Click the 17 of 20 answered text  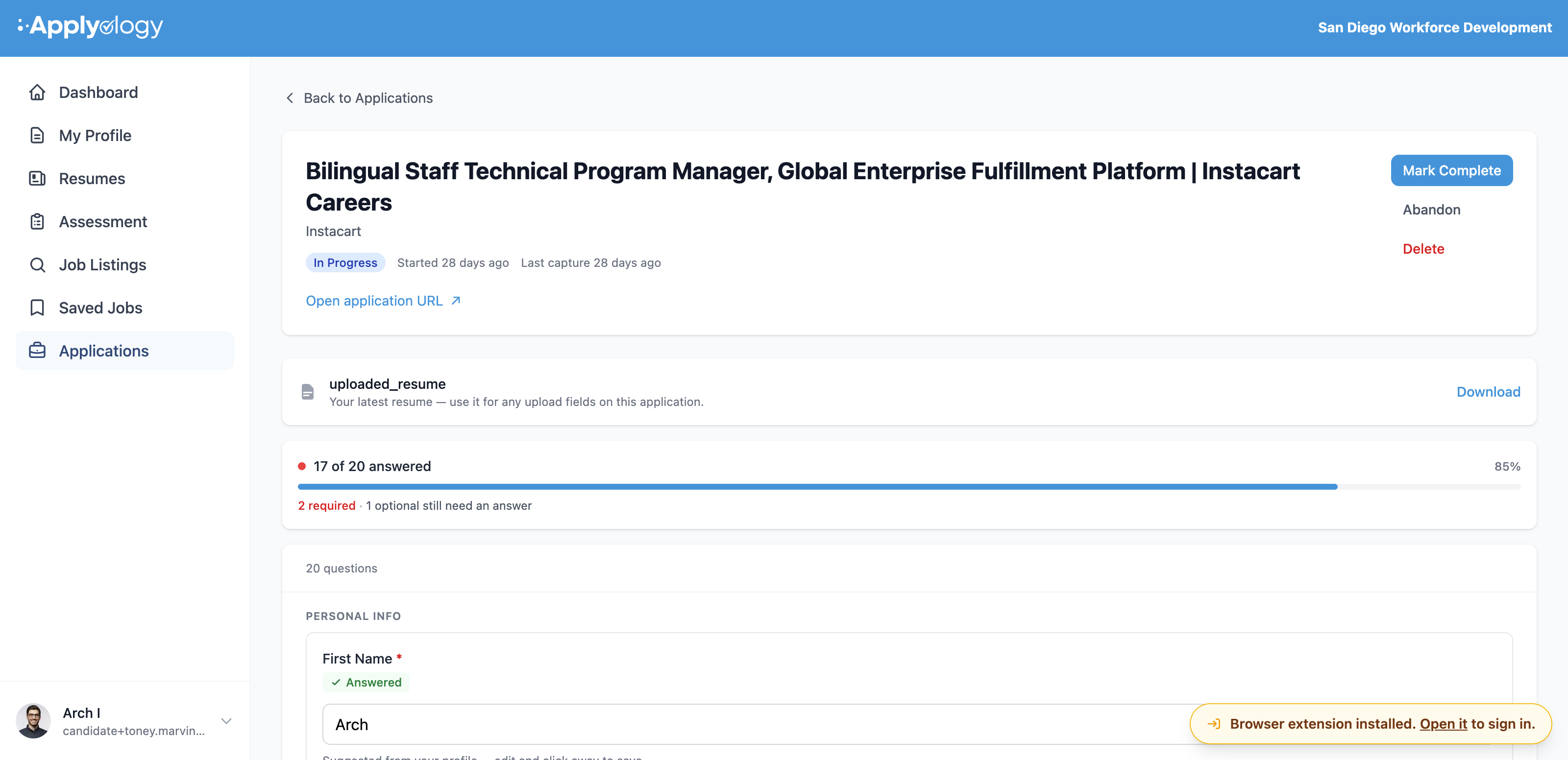pyautogui.click(x=372, y=466)
